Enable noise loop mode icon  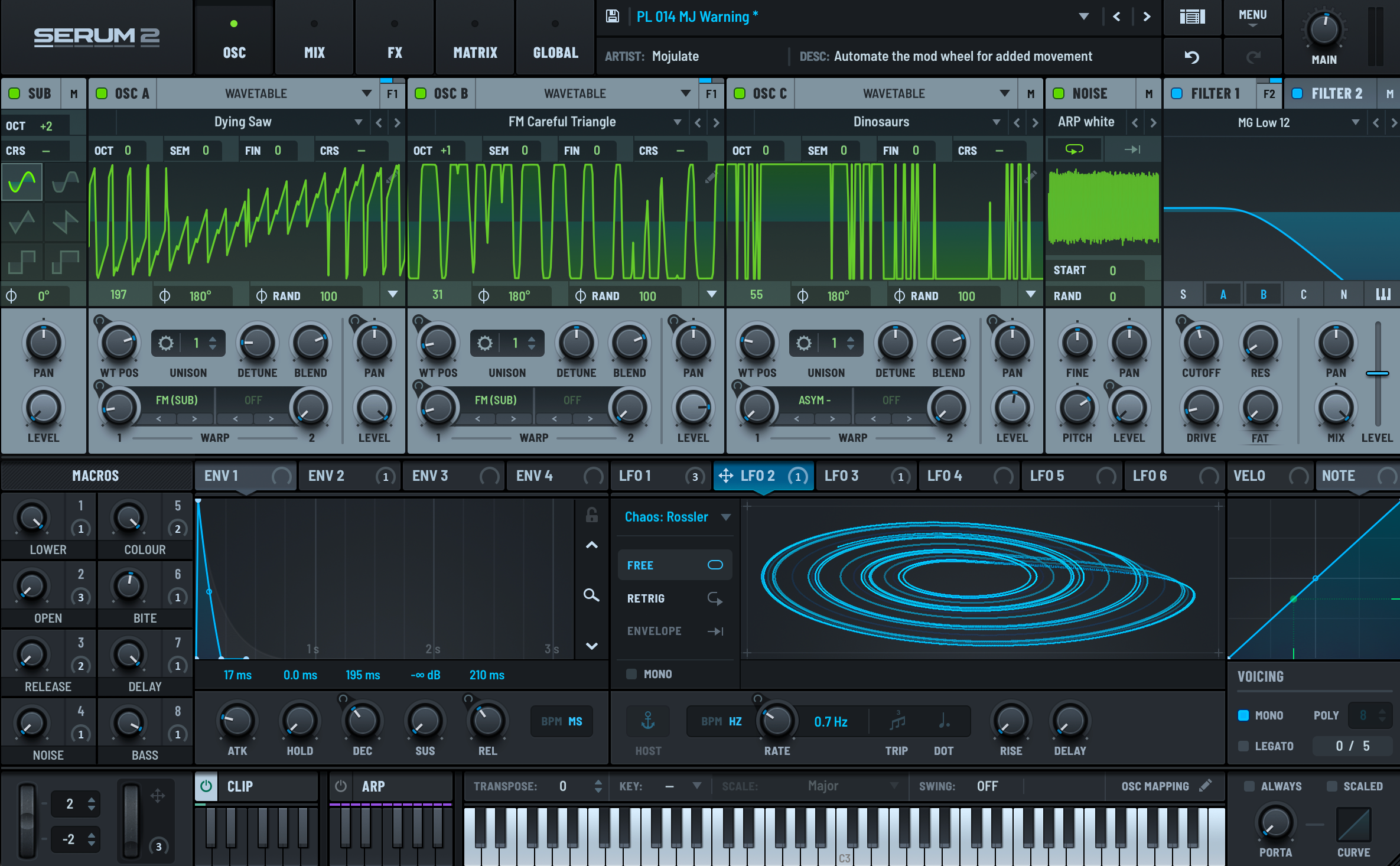point(1074,149)
